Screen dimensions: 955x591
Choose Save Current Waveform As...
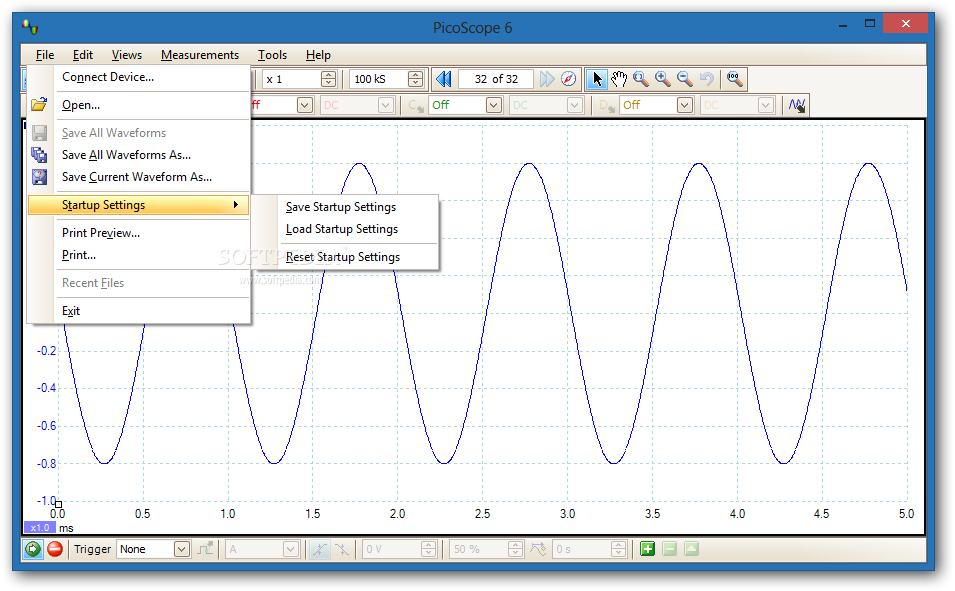coord(139,177)
